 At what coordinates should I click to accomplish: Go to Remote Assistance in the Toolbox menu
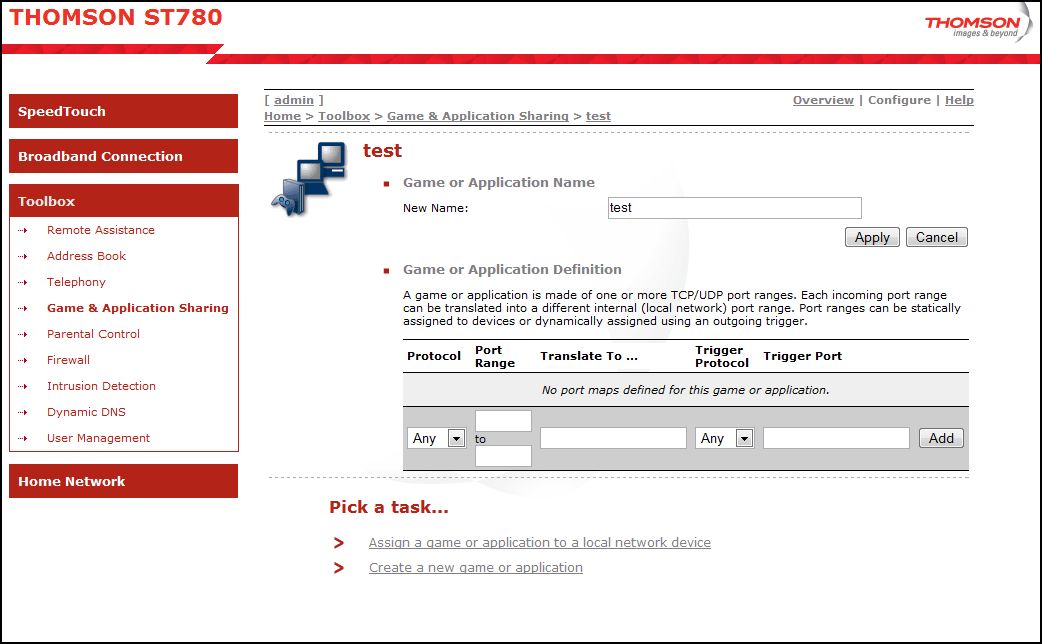tap(101, 230)
